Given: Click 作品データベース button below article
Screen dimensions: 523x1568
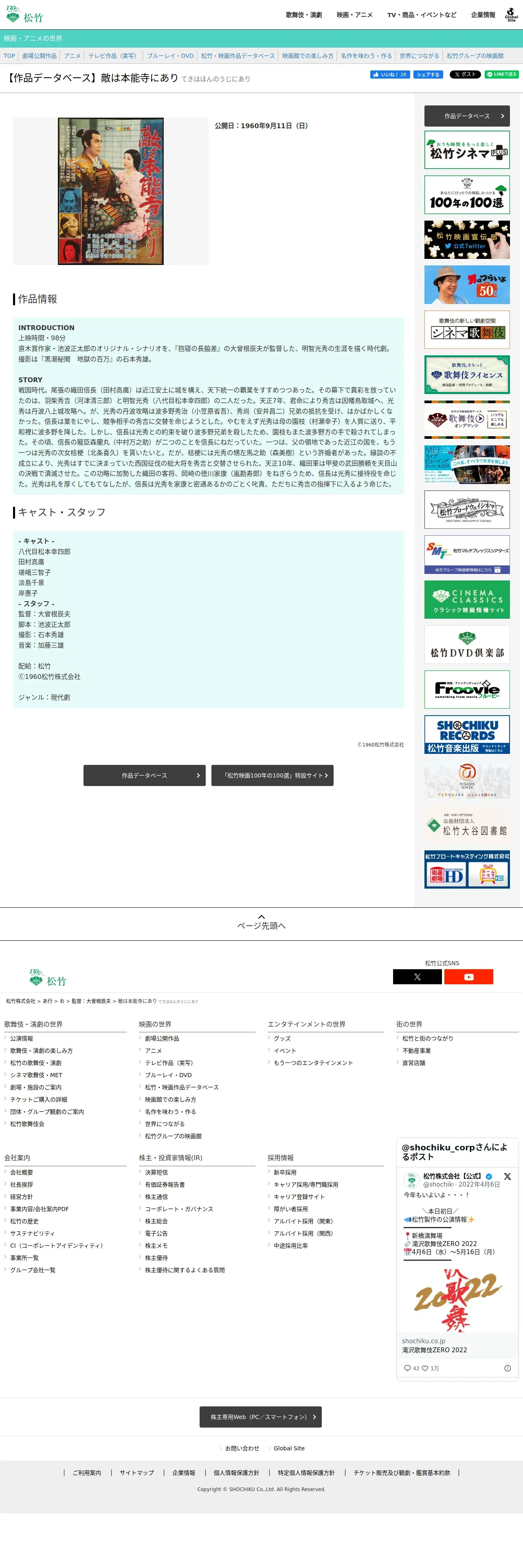Looking at the screenshot, I should coord(144,775).
